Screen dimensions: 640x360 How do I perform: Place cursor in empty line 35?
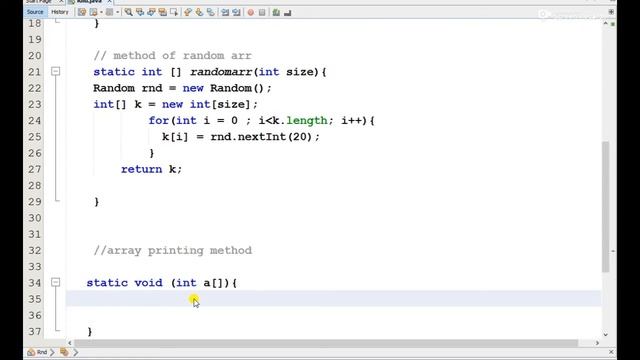(333, 299)
